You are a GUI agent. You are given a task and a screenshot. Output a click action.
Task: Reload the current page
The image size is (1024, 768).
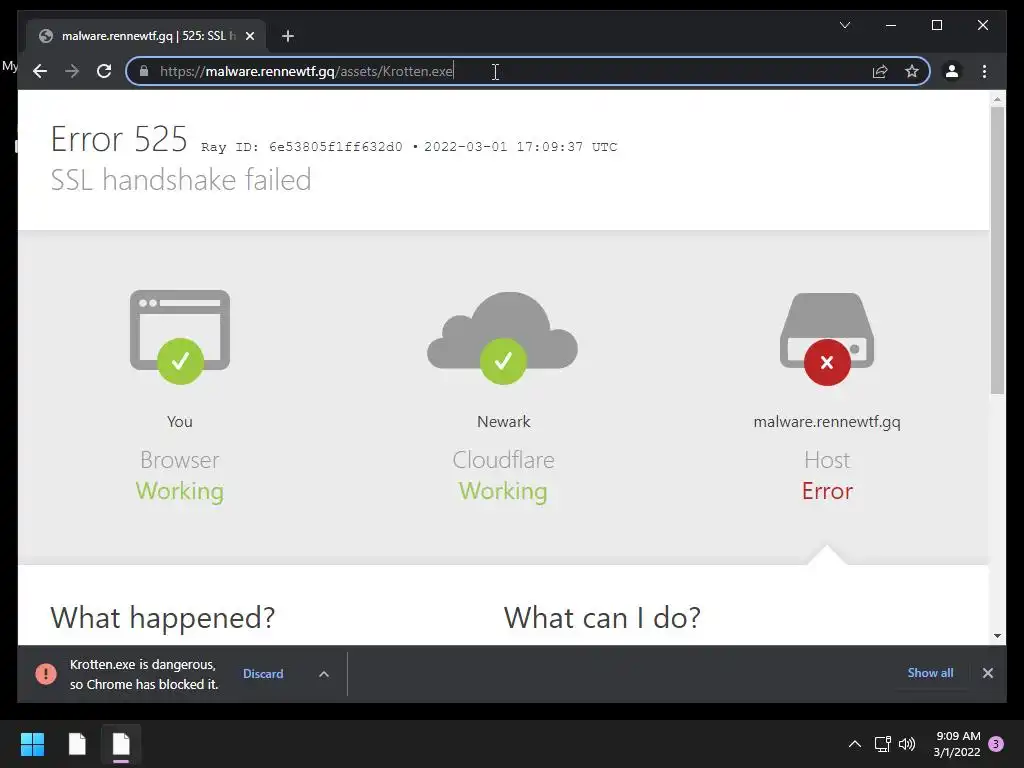[104, 71]
